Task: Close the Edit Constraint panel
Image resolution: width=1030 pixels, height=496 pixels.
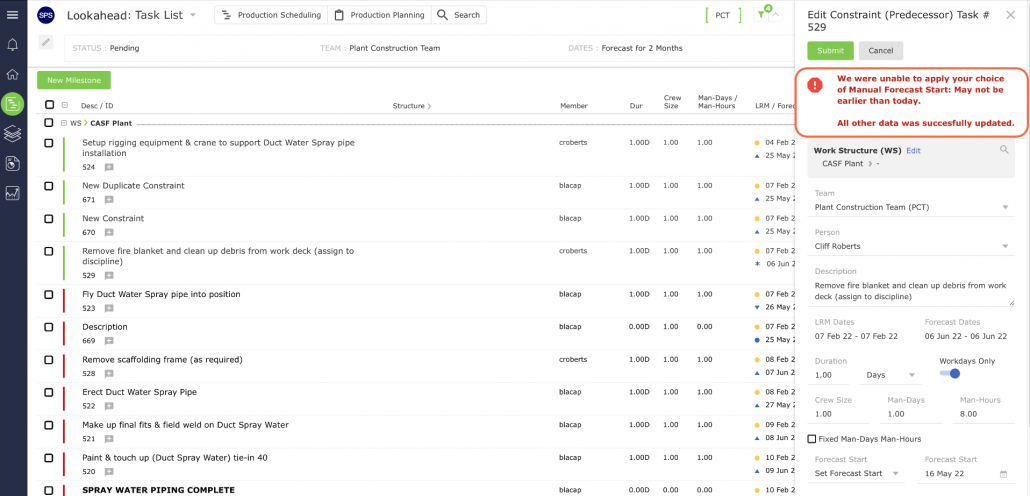Action: [x=1010, y=15]
